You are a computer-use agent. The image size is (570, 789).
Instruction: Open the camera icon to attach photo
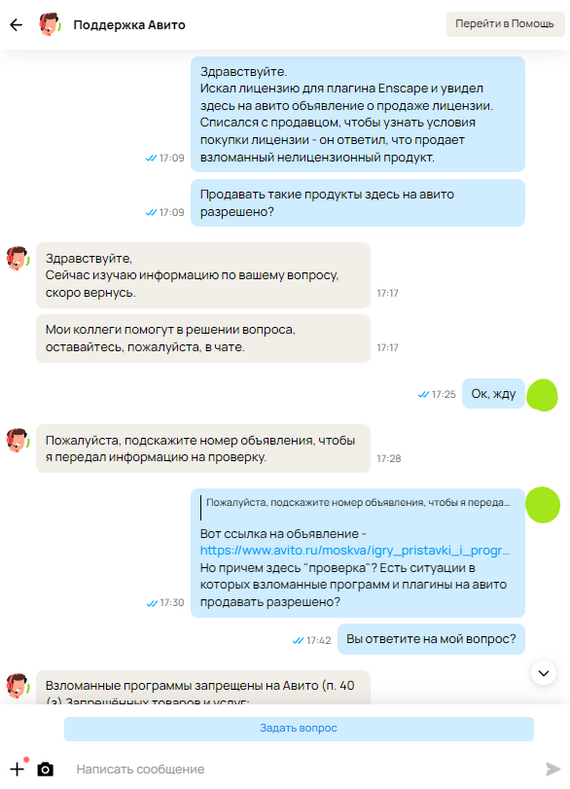[x=45, y=769]
